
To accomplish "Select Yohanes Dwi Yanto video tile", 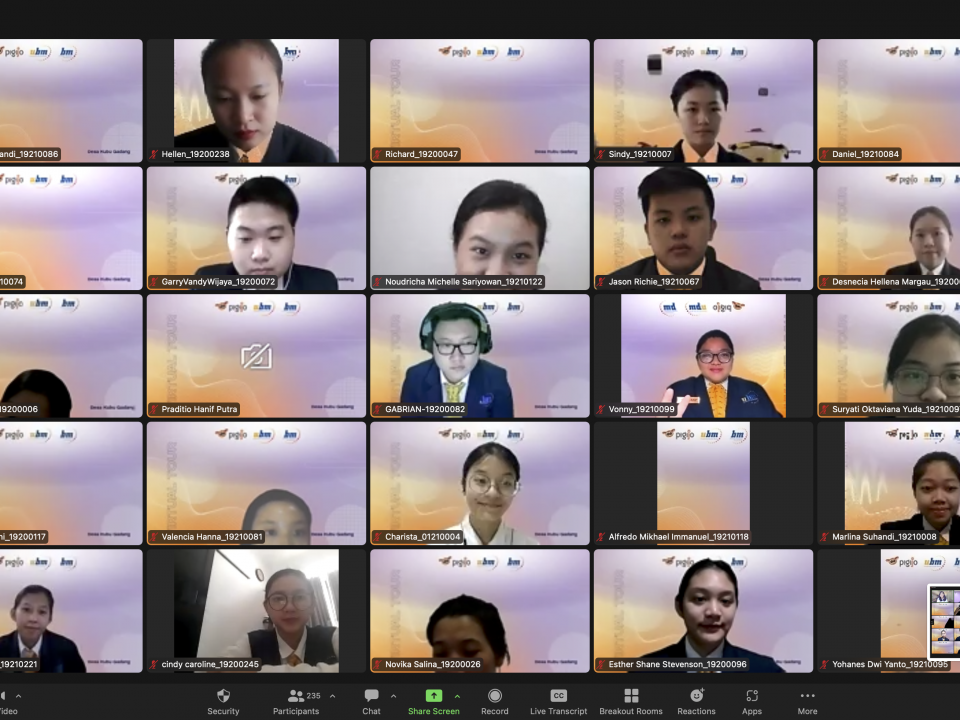I will pyautogui.click(x=888, y=611).
